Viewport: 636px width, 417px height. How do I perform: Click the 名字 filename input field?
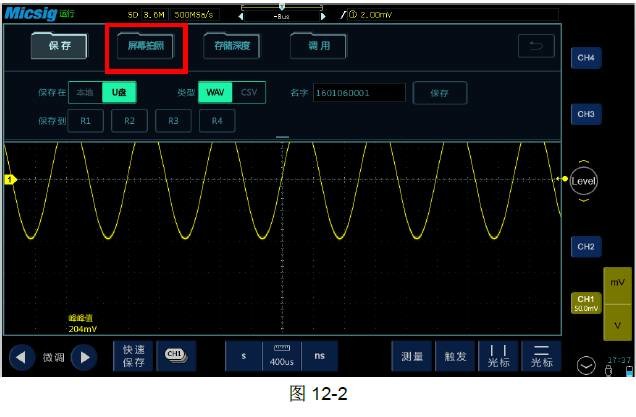coord(358,92)
